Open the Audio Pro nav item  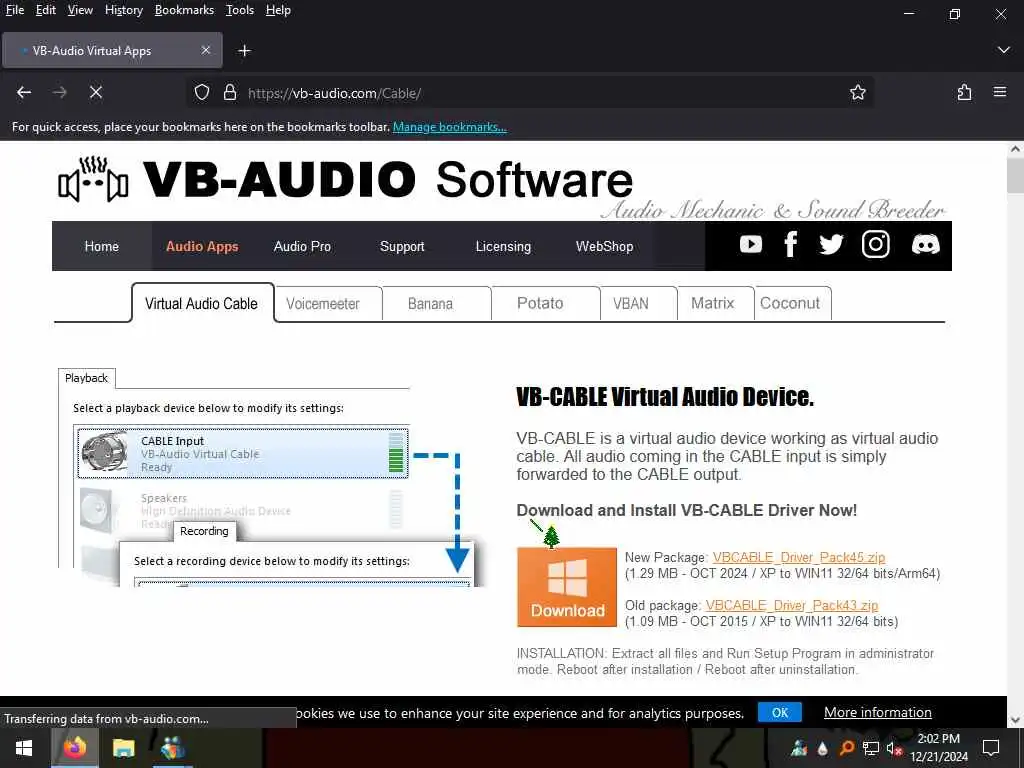[x=302, y=246]
